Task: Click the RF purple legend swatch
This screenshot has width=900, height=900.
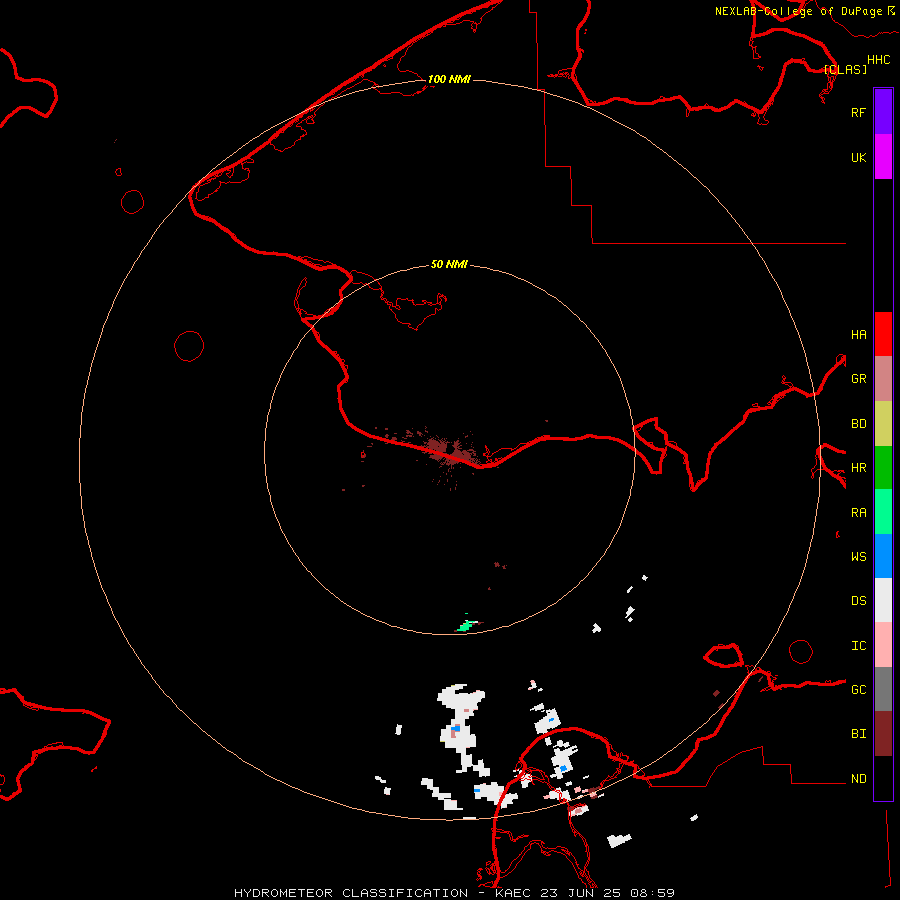Action: (883, 112)
